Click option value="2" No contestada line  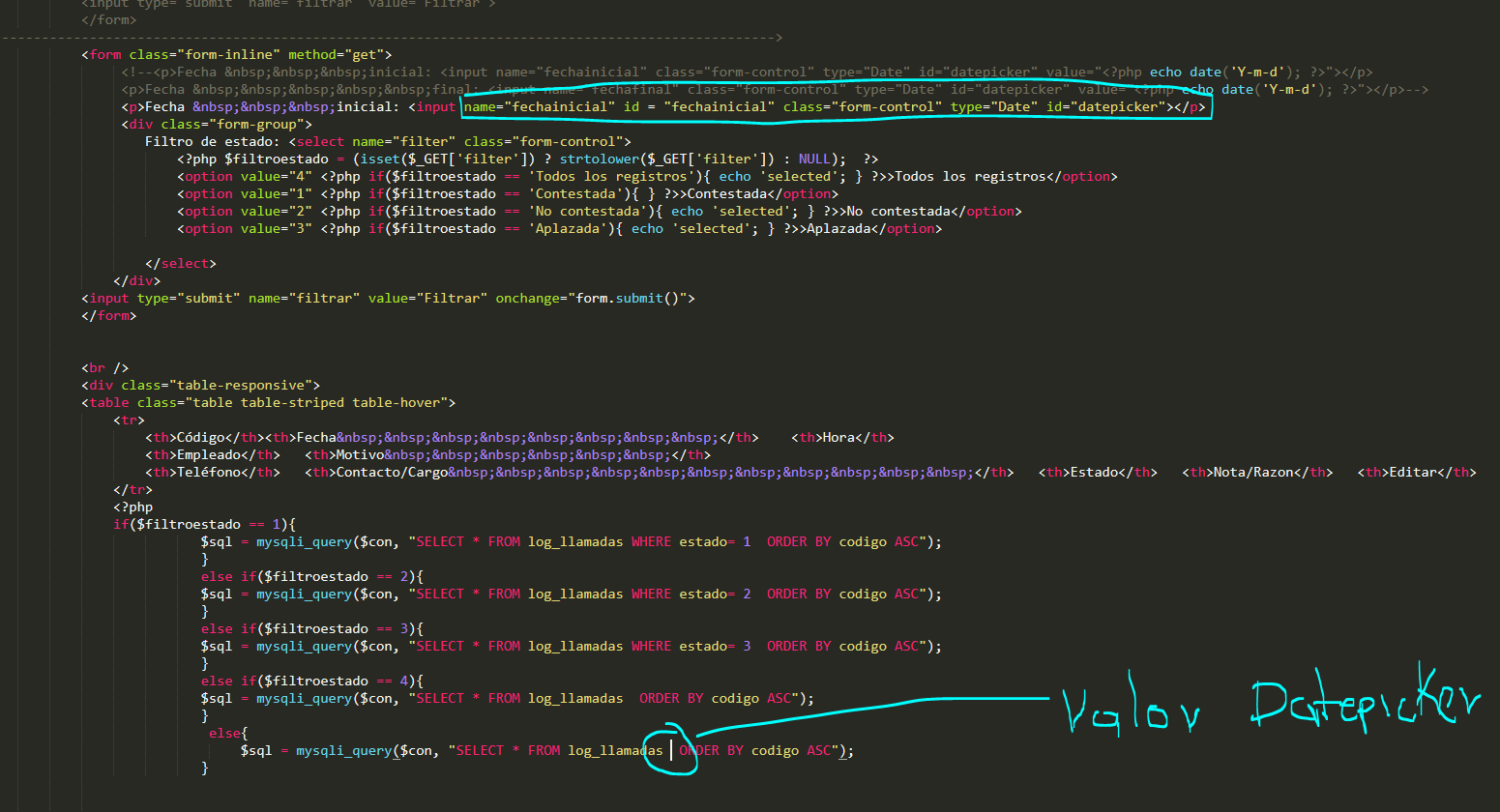[600, 211]
